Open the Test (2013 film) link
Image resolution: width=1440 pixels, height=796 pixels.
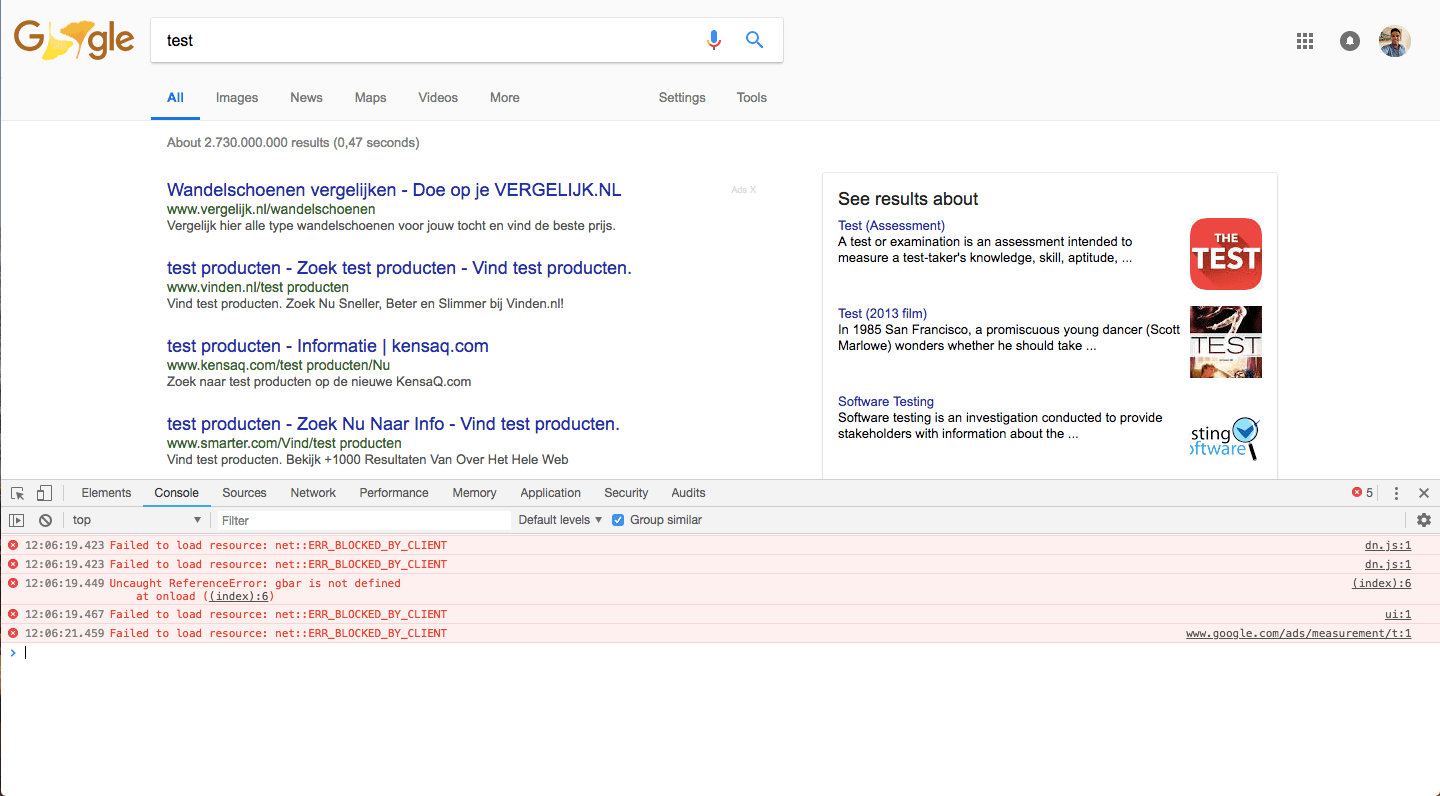coord(881,313)
